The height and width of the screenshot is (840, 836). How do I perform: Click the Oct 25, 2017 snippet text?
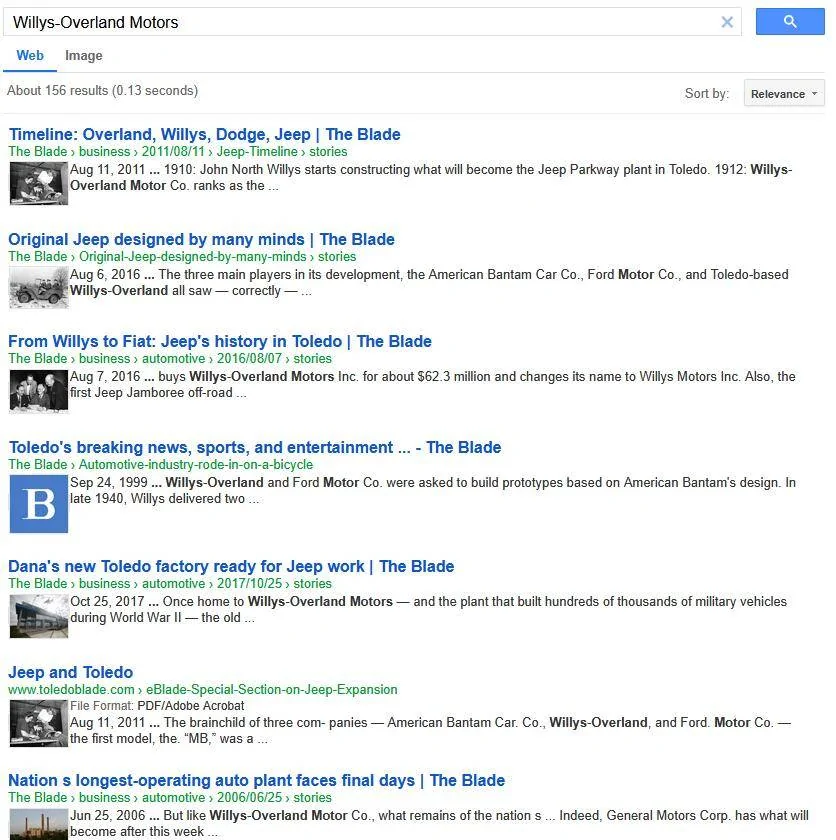pos(428,610)
